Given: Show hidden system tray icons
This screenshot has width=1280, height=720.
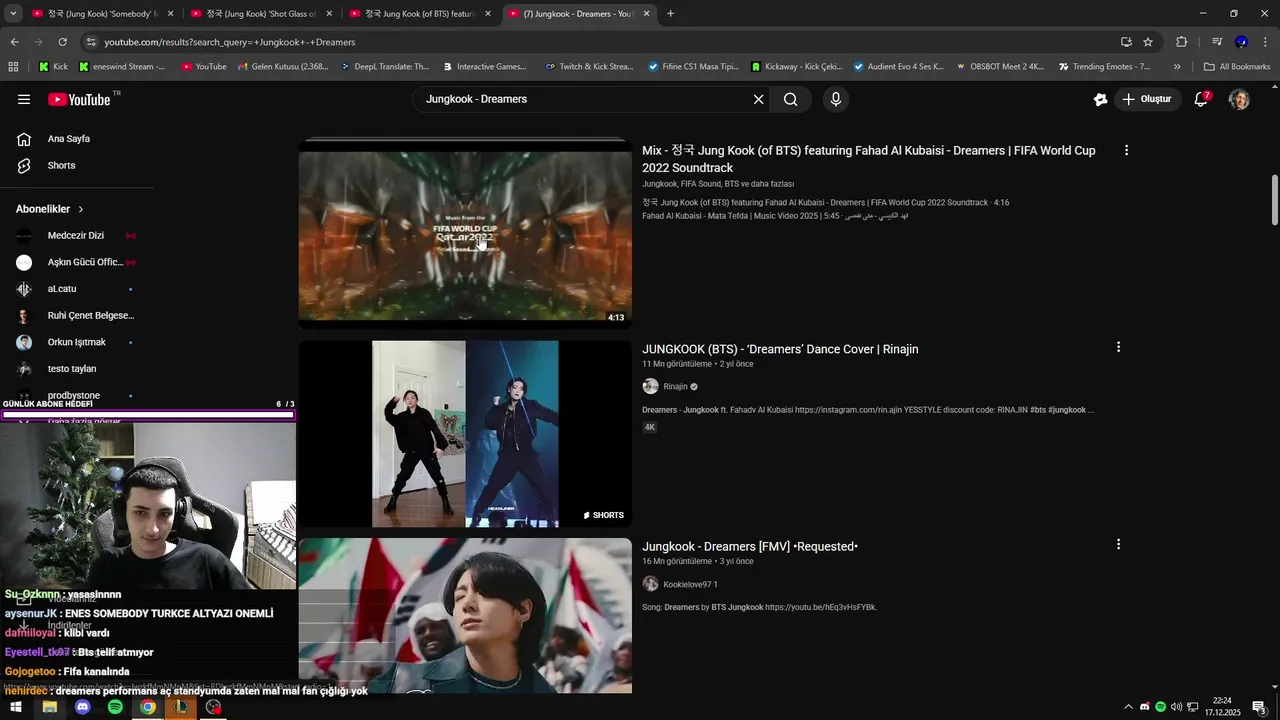Looking at the screenshot, I should click(1129, 707).
